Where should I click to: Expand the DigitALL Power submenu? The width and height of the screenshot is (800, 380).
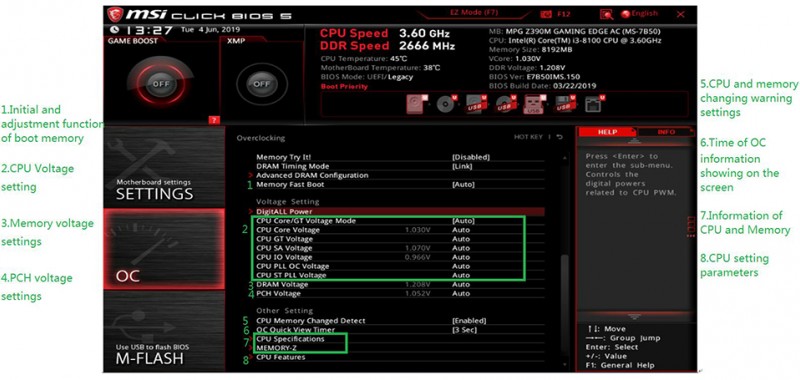(x=284, y=211)
